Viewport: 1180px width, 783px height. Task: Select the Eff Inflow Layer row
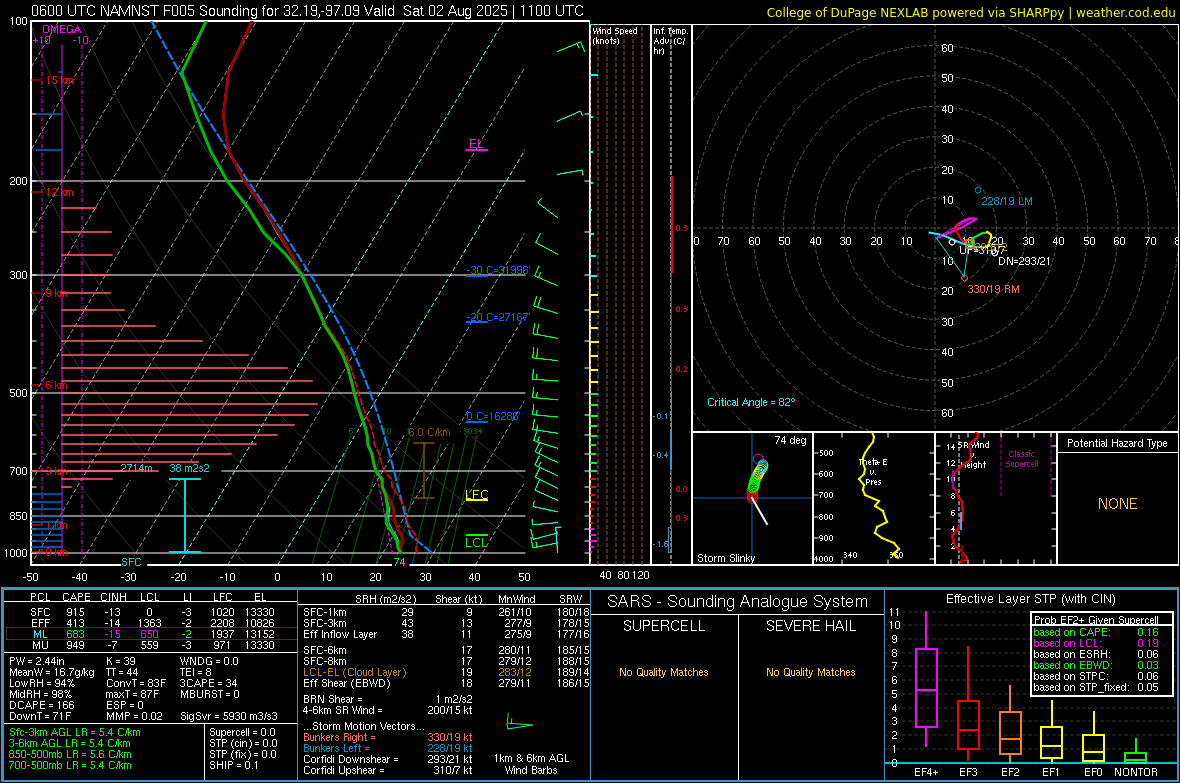click(x=446, y=634)
